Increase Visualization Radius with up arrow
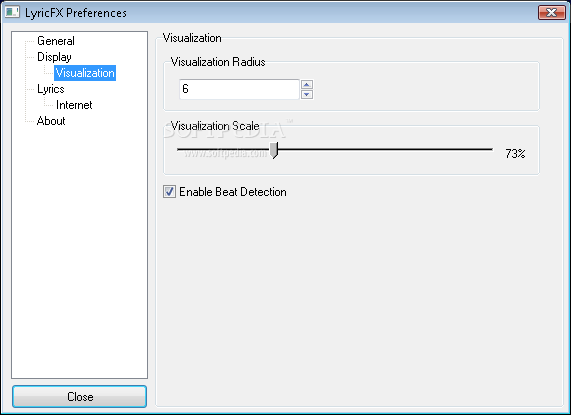The width and height of the screenshot is (571, 415). point(307,84)
